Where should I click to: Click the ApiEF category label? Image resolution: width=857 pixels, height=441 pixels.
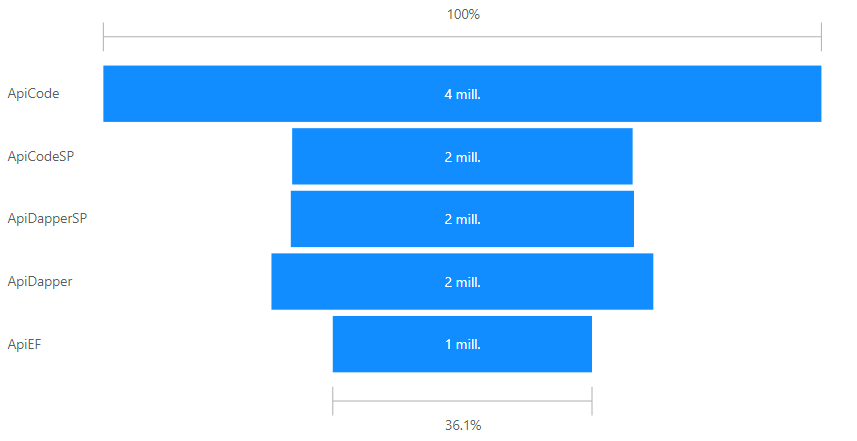(24, 344)
